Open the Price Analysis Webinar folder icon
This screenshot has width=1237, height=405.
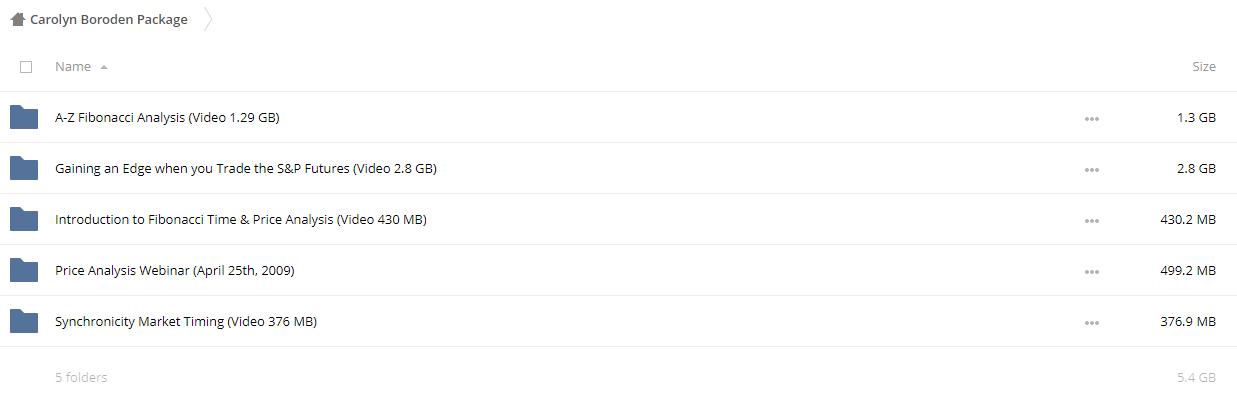click(24, 270)
